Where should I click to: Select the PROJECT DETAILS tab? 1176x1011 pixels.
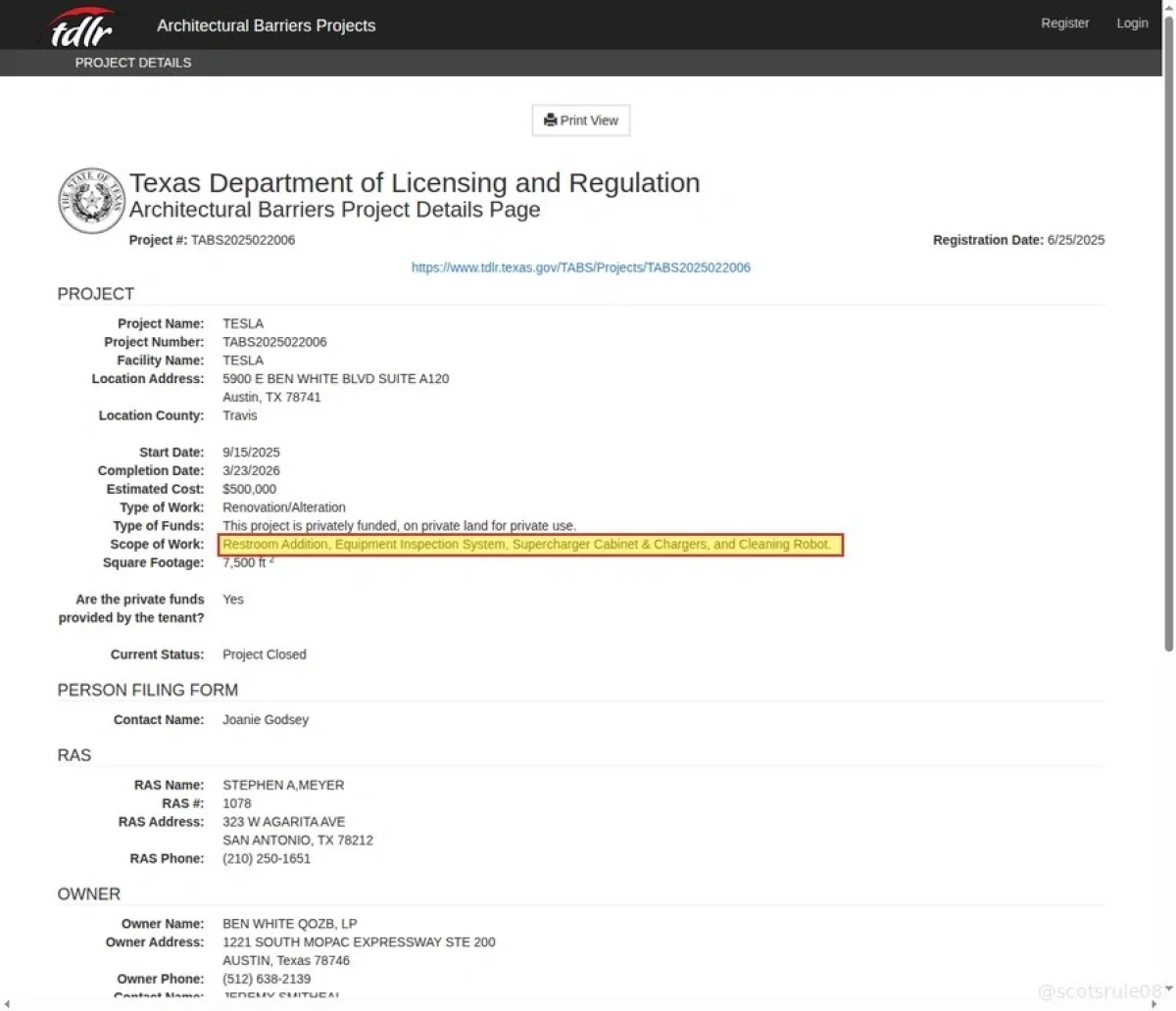133,62
